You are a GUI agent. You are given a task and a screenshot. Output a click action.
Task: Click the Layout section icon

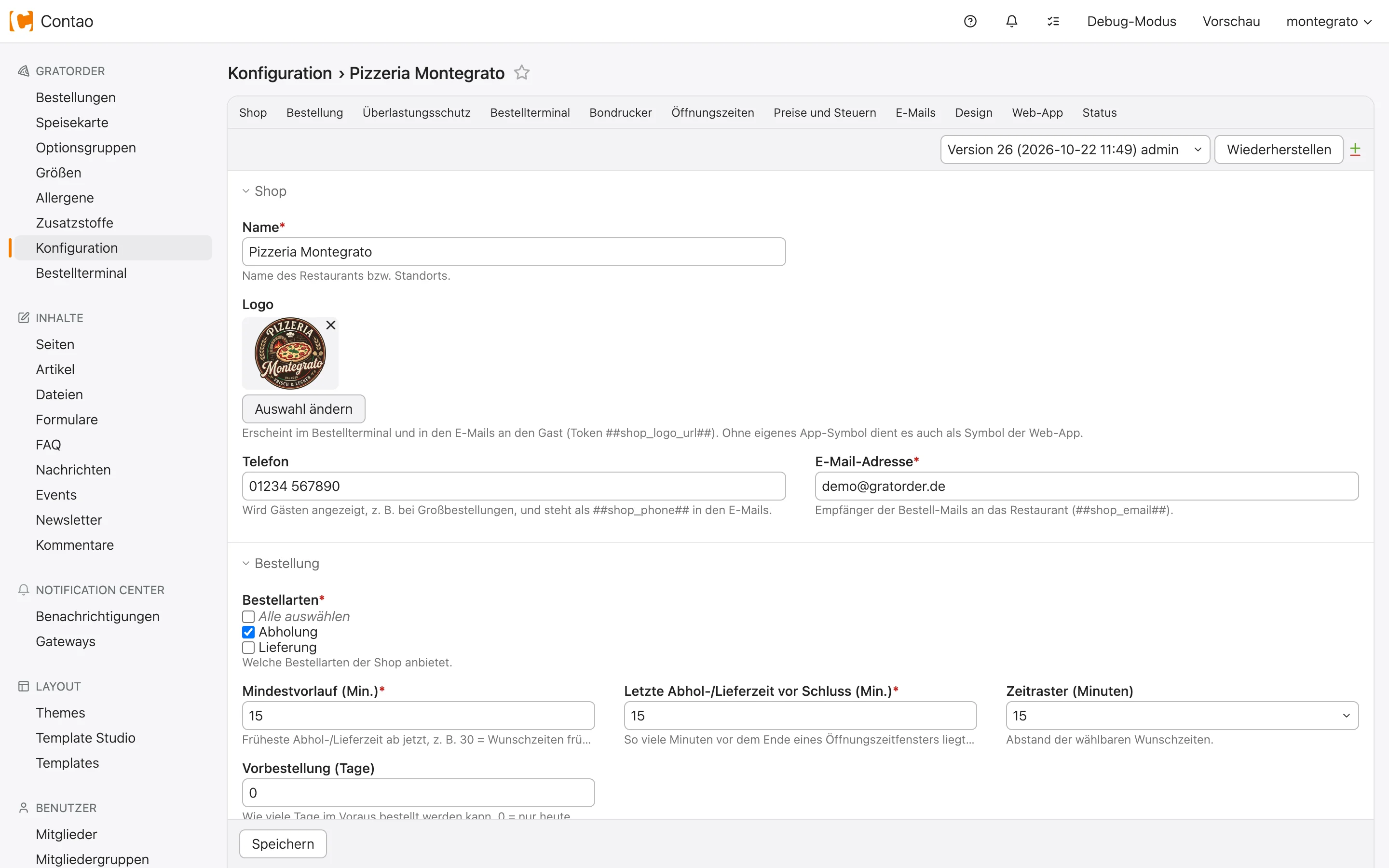click(x=24, y=687)
